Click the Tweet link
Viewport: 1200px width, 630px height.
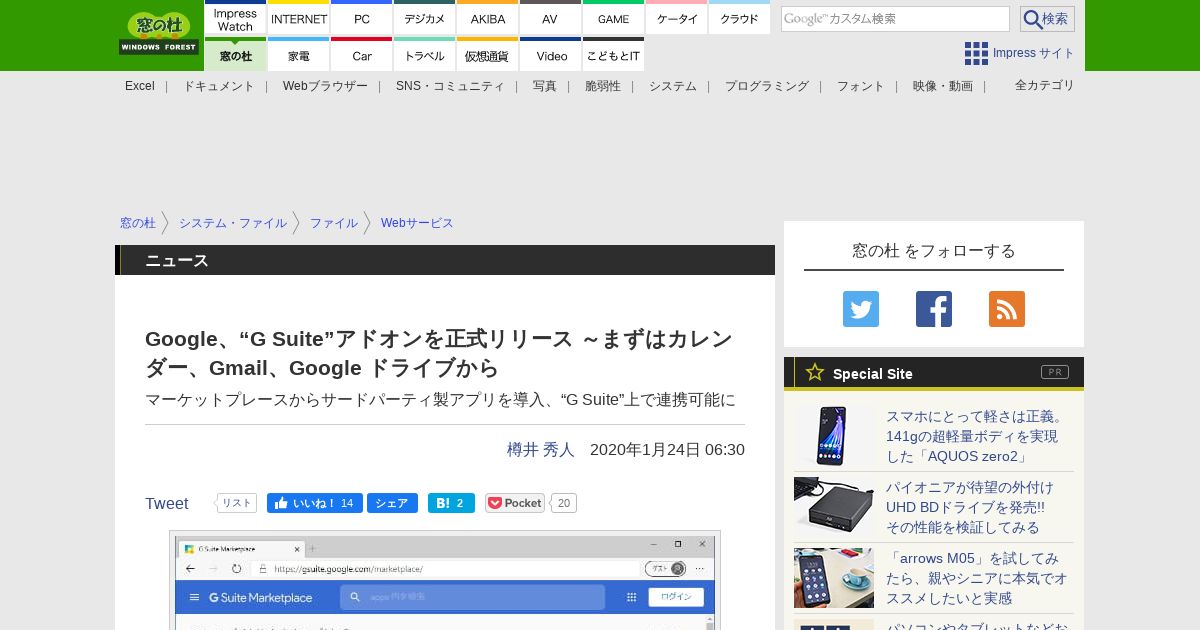point(166,503)
